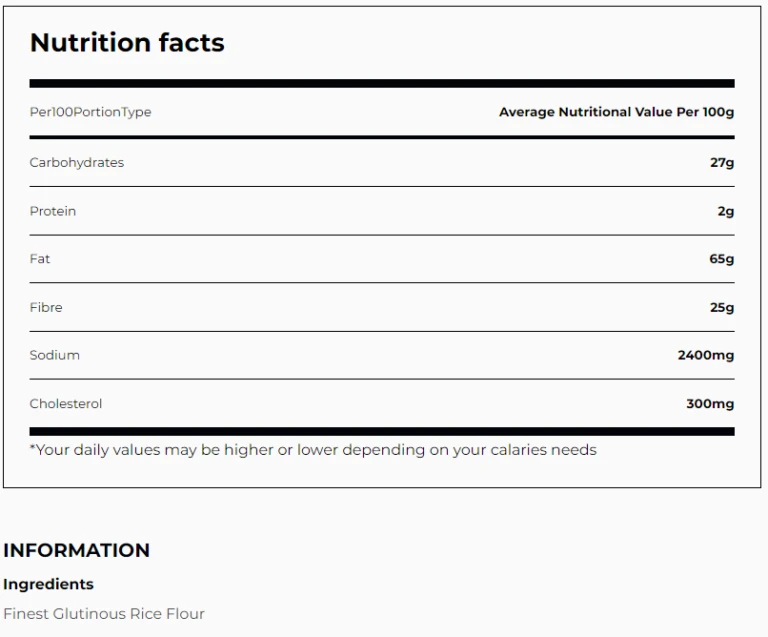Select the 25g fibre value
768x637 pixels.
click(x=722, y=307)
